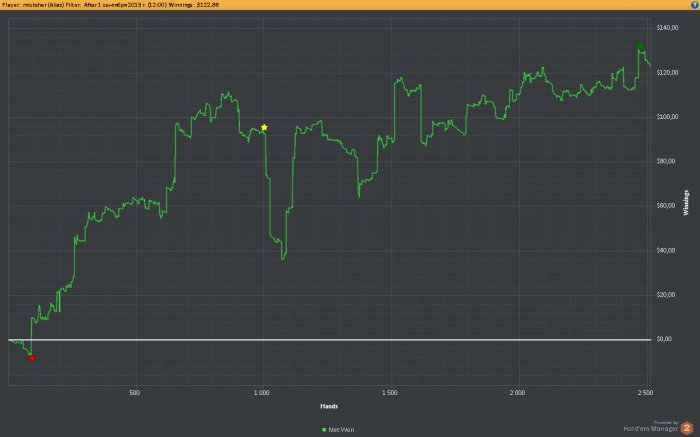Click the 1 500 hands axis label
The image size is (700, 437).
[390, 393]
